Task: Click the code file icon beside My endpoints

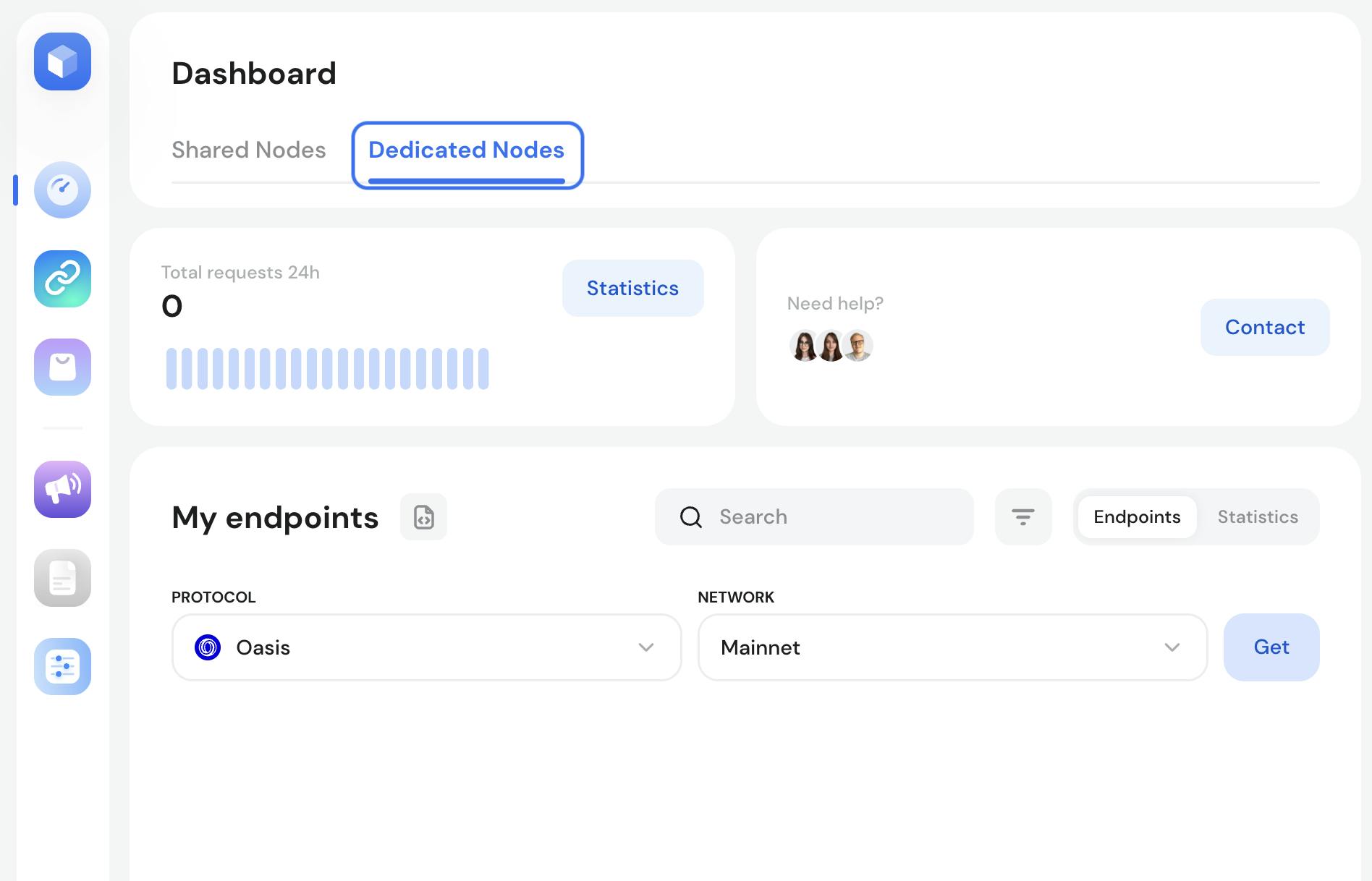Action: tap(423, 517)
